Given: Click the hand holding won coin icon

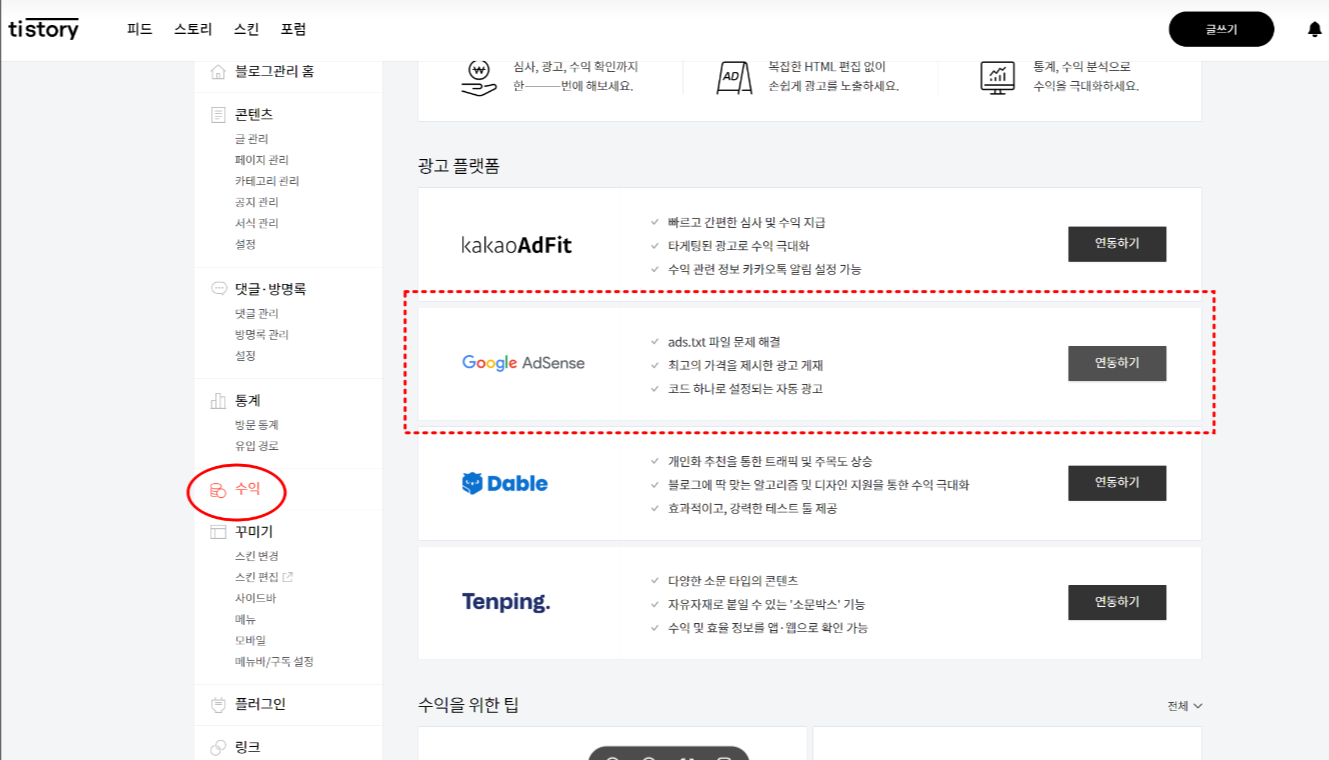Looking at the screenshot, I should (x=479, y=77).
